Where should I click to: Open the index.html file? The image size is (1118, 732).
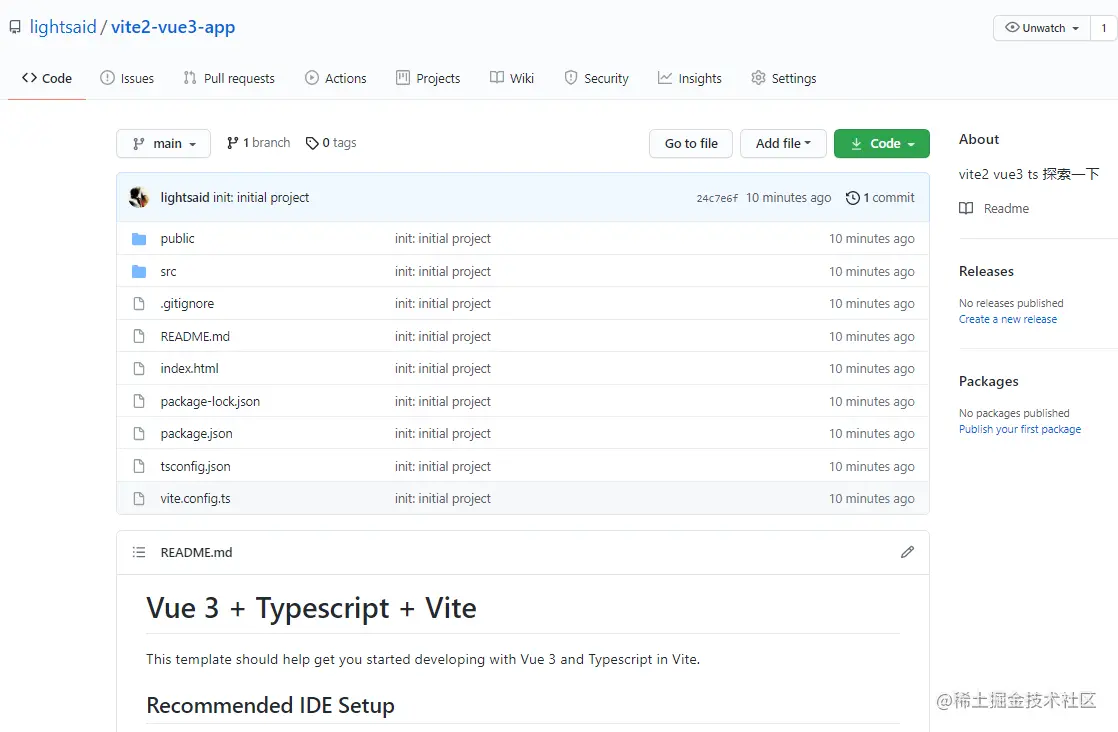click(190, 368)
